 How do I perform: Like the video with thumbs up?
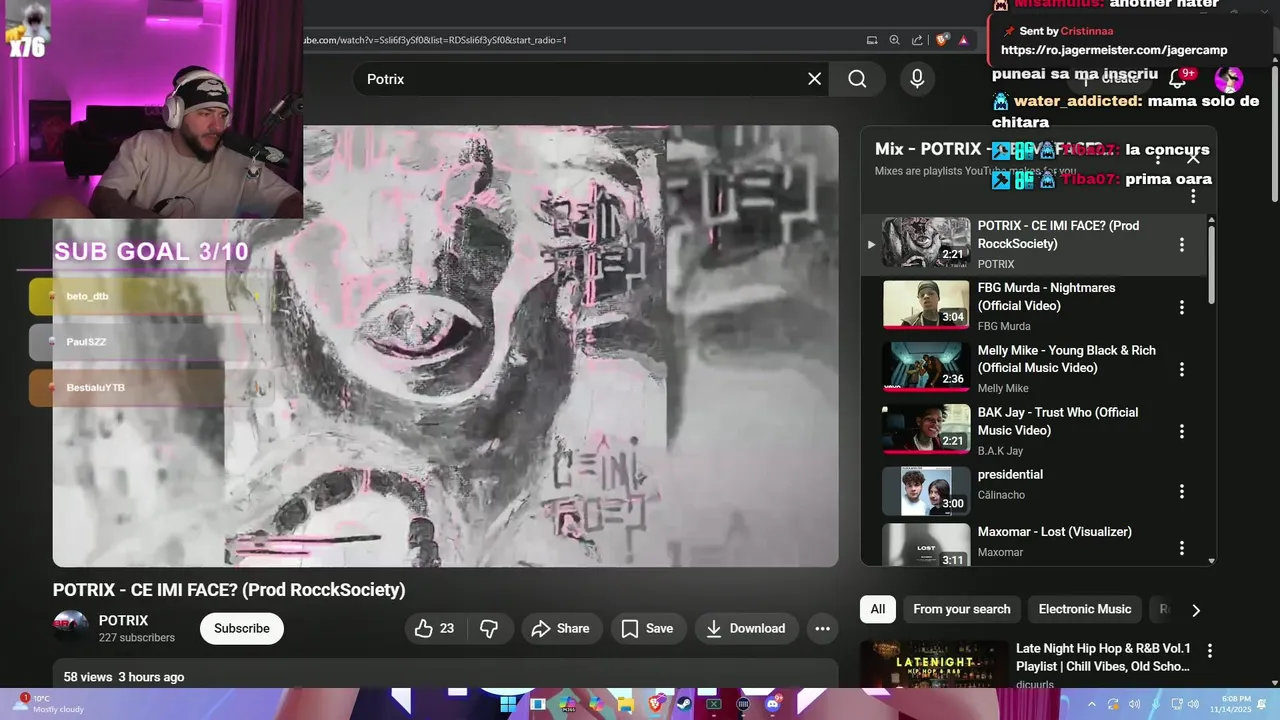[435, 628]
